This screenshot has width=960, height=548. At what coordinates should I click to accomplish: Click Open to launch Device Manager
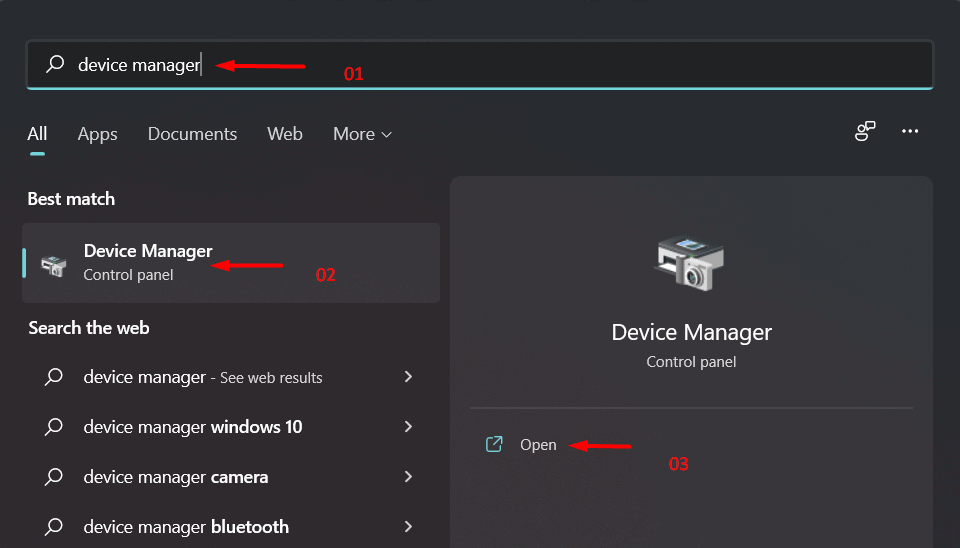(538, 445)
